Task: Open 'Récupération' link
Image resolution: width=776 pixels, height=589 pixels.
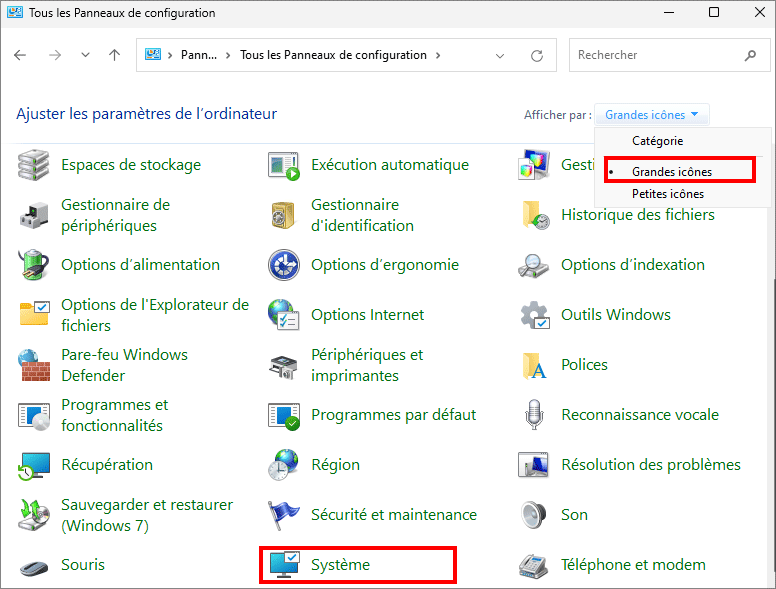Action: point(107,465)
